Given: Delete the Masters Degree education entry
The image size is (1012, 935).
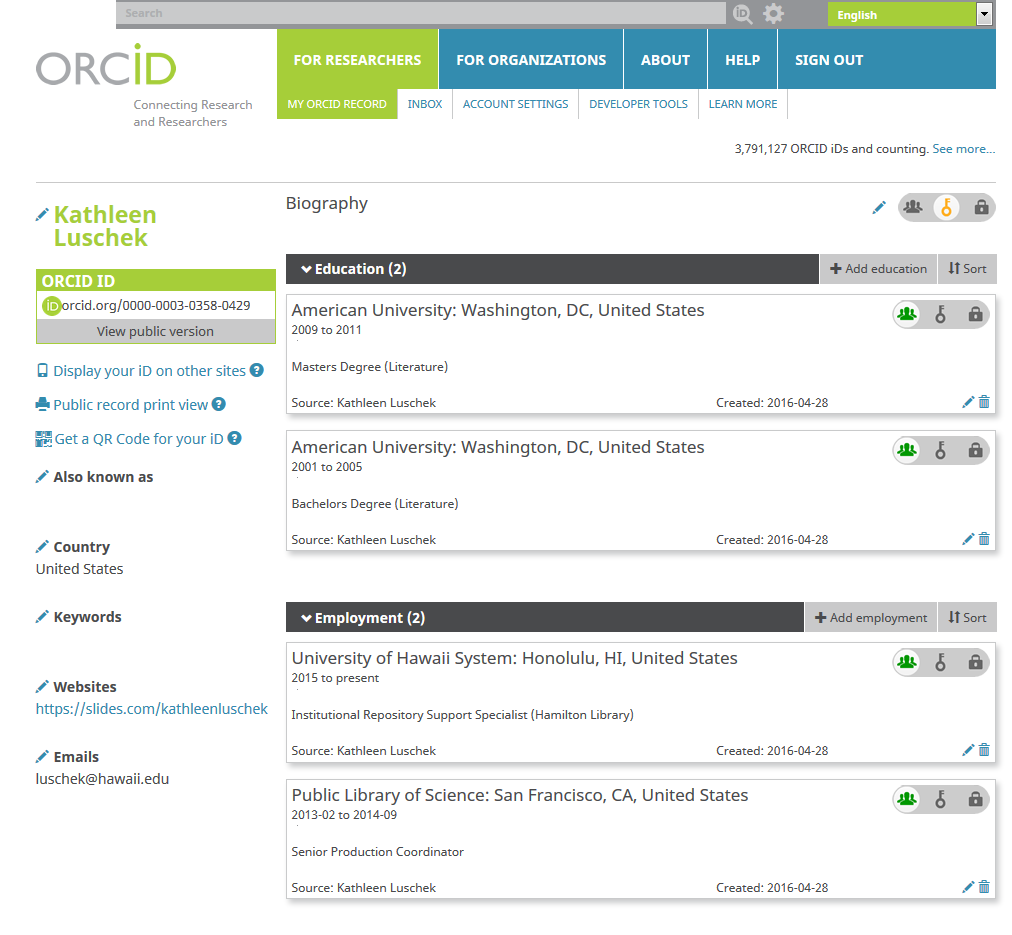Looking at the screenshot, I should coord(984,403).
